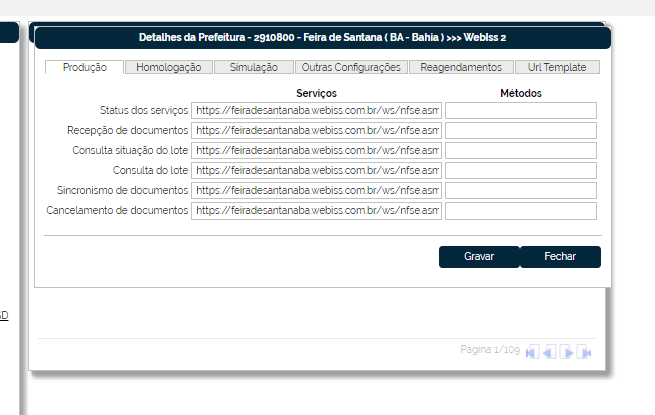Click the Status dos serviços label

(x=144, y=110)
